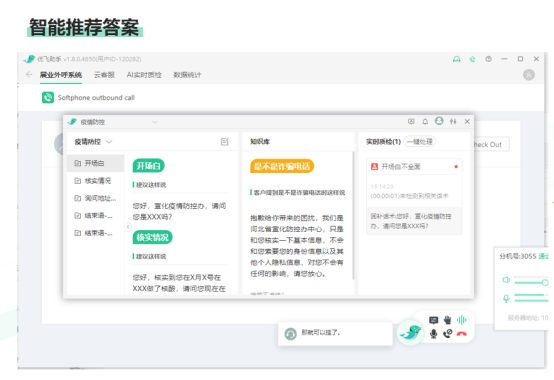Click the raise-hand icon in call controls
Screen dimensions: 554x380
[448, 320]
